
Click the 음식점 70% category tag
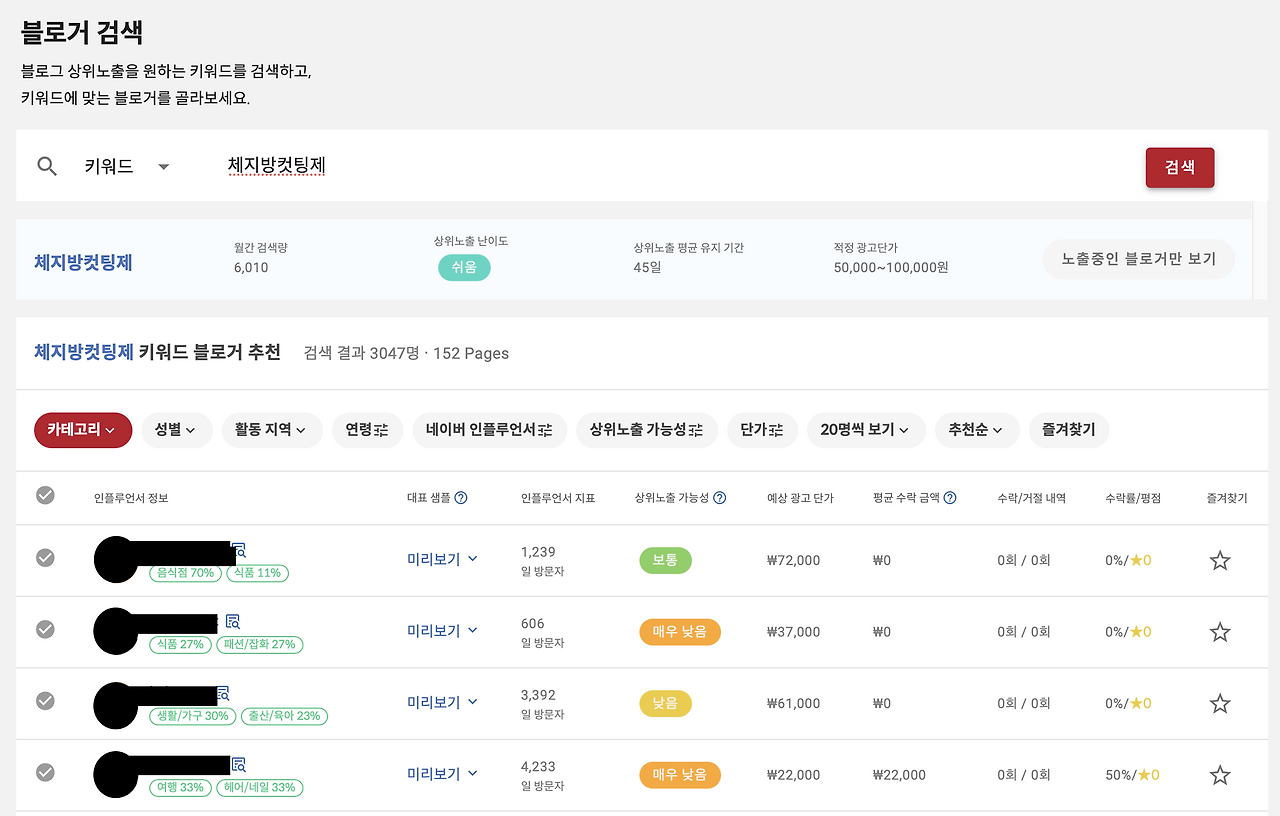click(x=185, y=573)
